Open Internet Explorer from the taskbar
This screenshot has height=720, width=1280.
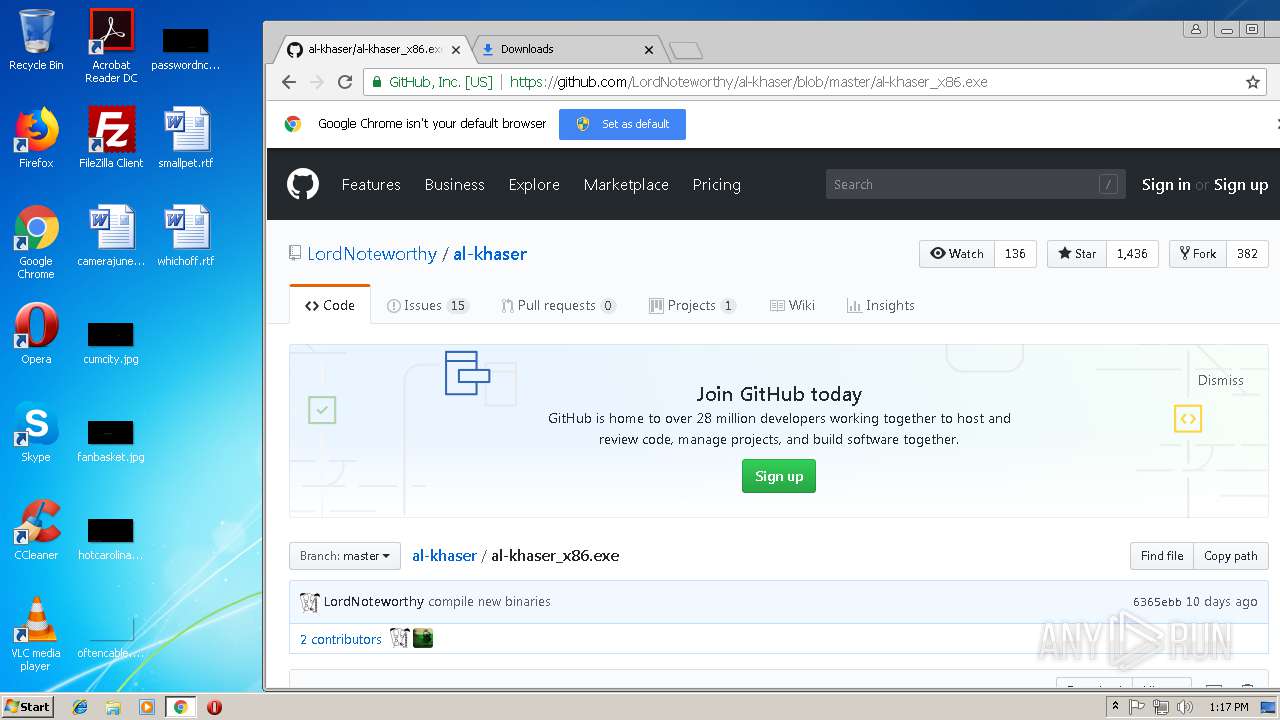pos(80,707)
